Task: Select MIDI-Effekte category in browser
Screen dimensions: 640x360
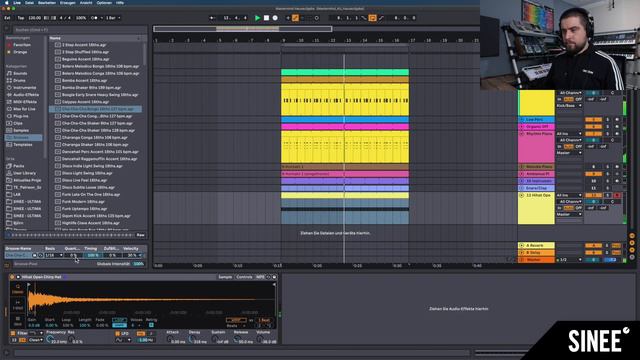Action: (25, 102)
